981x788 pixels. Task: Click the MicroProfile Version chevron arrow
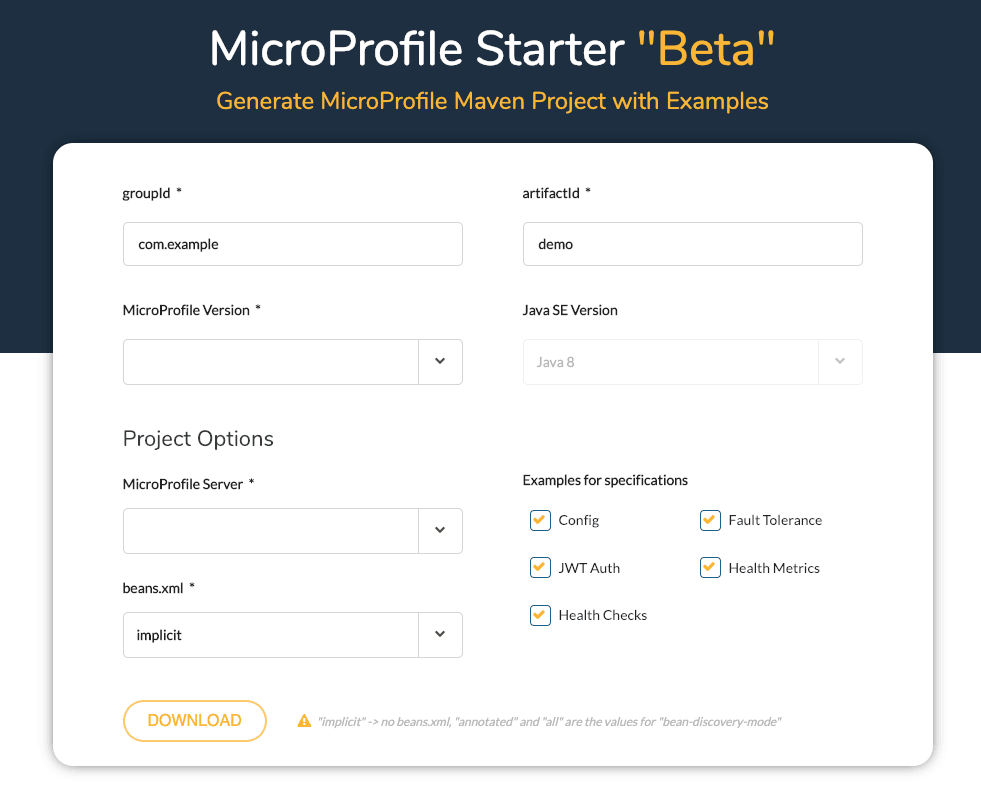coord(440,361)
